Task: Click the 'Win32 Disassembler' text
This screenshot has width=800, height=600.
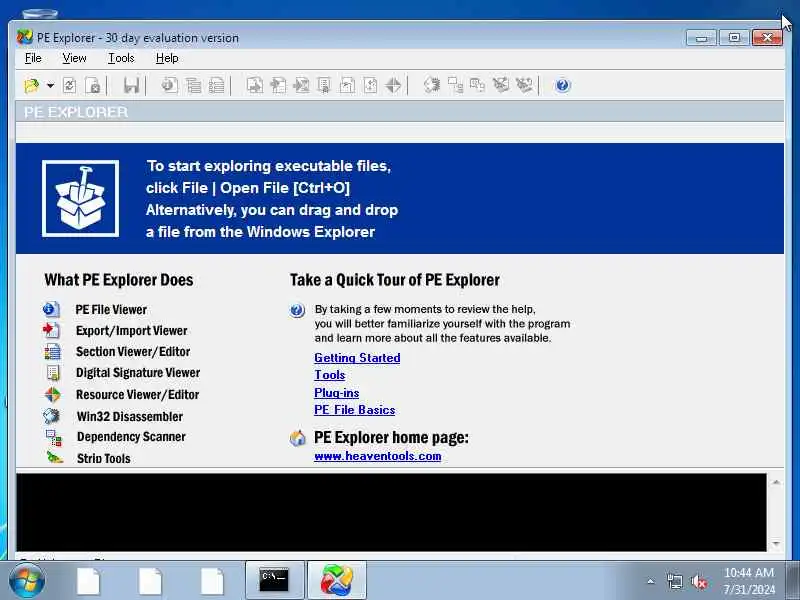Action: coord(130,416)
